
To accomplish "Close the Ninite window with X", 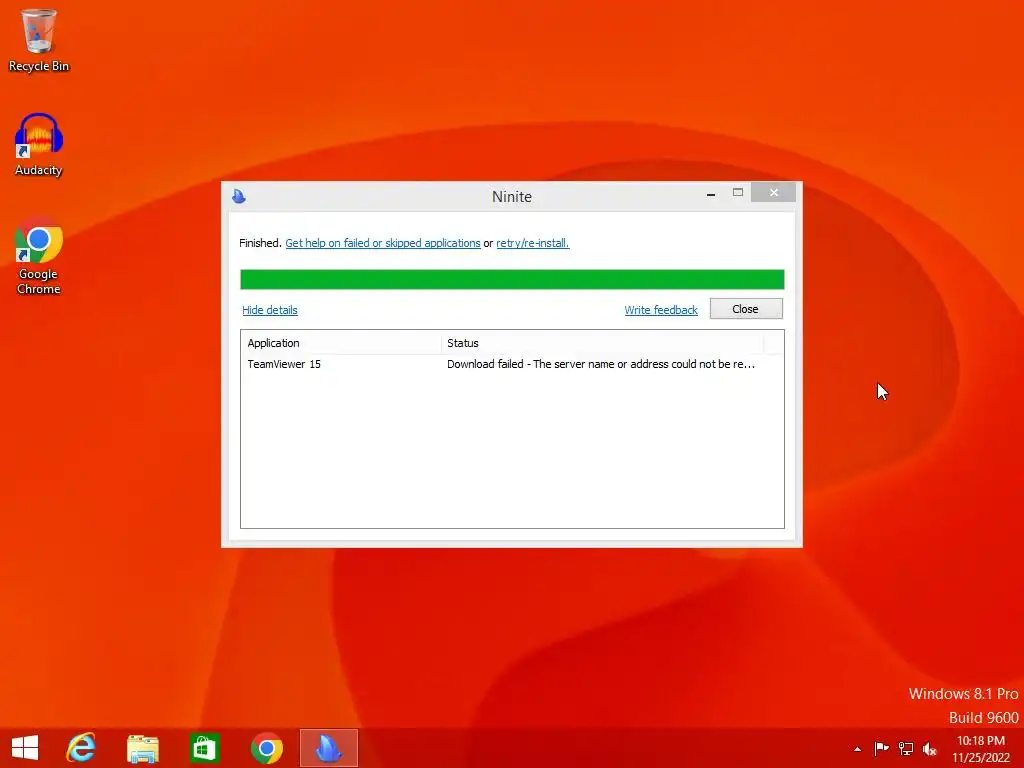I will [774, 192].
